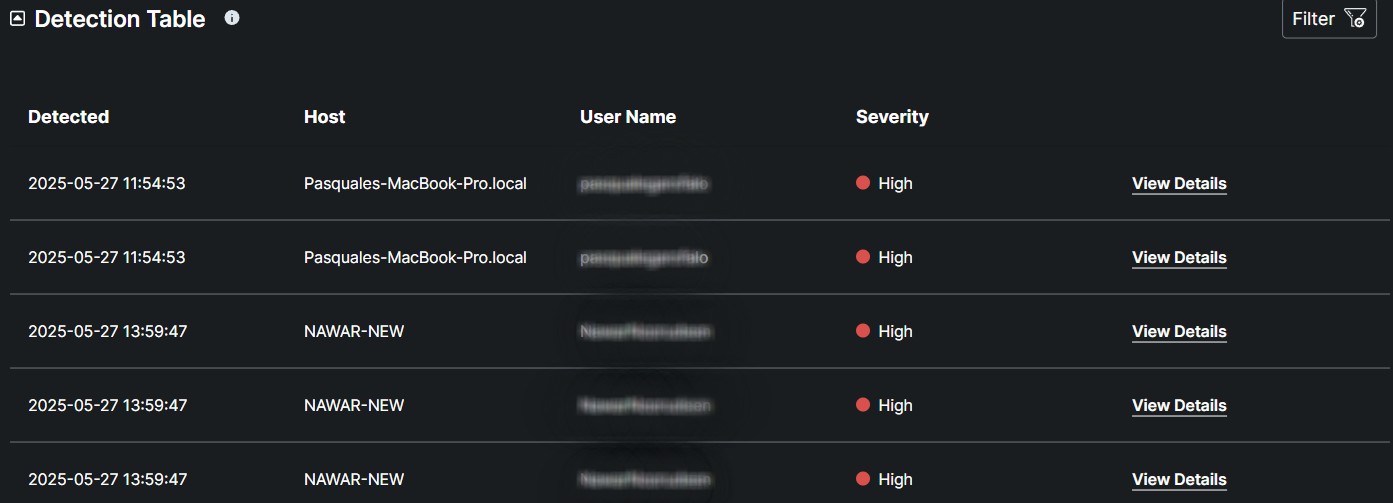Click the Host column header
This screenshot has height=503, width=1393.
324,117
